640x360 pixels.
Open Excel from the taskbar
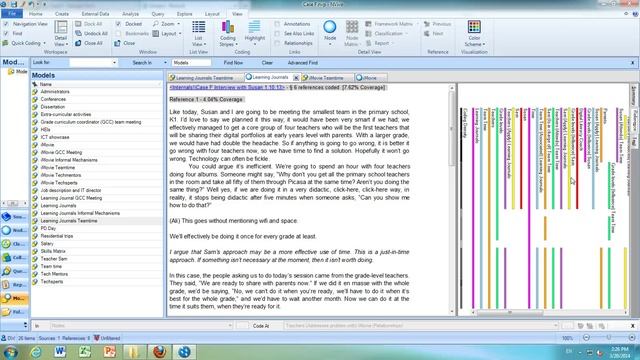tap(85, 351)
